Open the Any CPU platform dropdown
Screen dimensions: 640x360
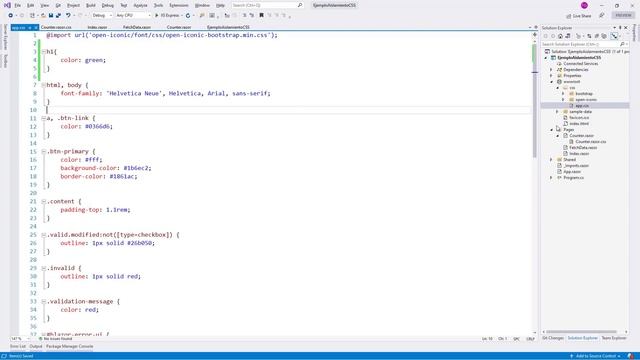click(x=133, y=16)
